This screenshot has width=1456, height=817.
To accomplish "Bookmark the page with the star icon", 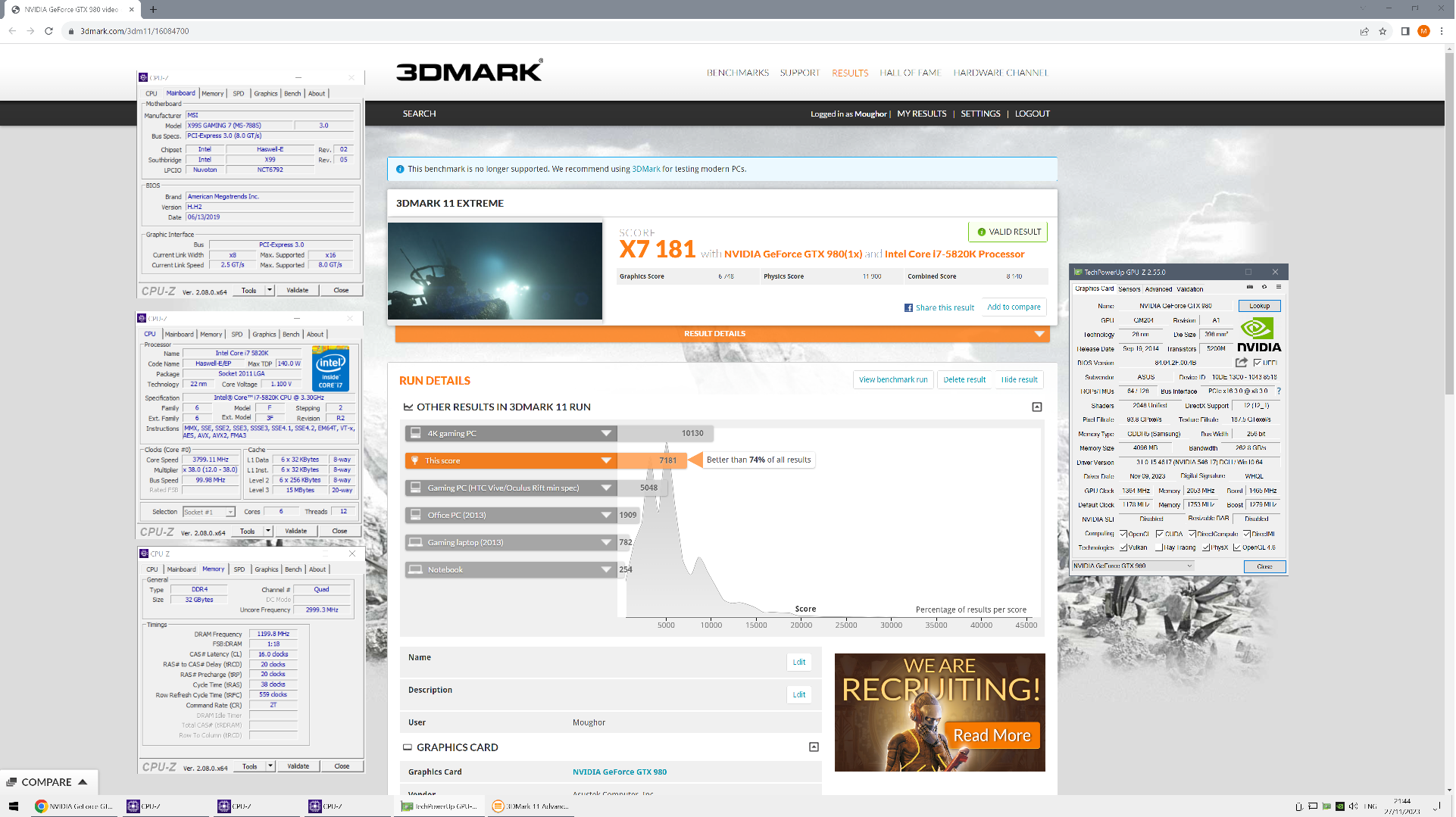I will (1383, 31).
